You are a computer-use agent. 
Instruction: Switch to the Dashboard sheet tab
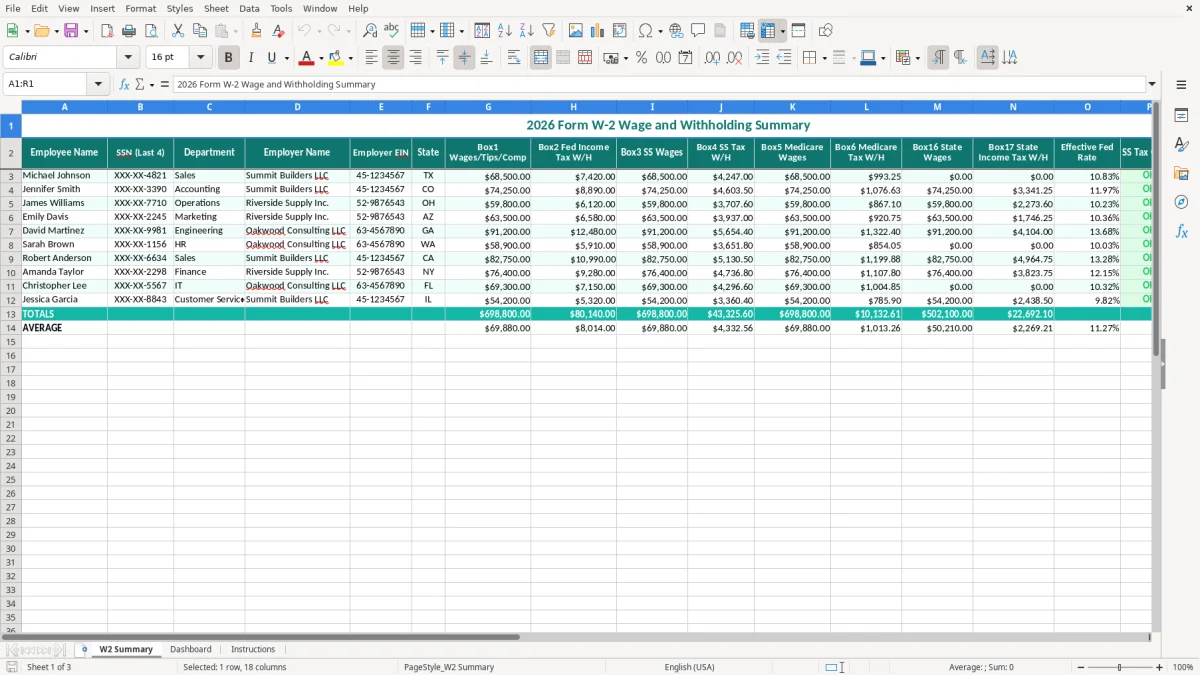pos(191,649)
